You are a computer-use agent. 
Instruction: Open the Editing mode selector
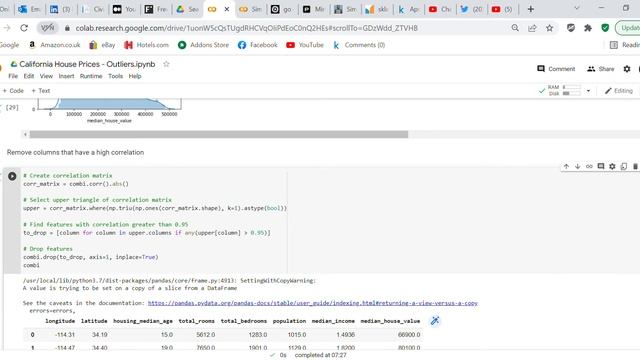(619, 91)
